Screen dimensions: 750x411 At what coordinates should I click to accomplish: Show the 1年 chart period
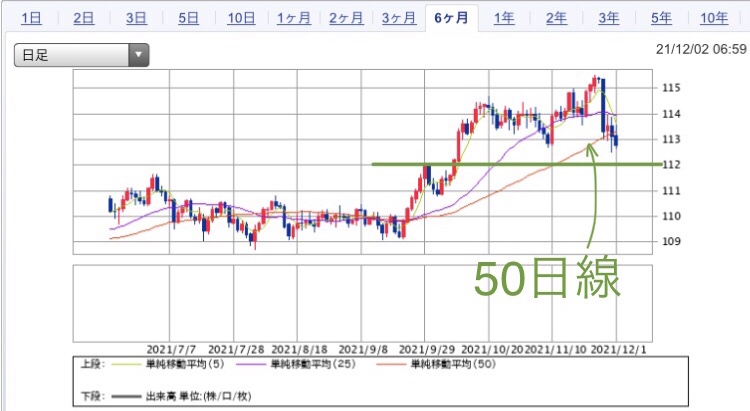click(504, 19)
